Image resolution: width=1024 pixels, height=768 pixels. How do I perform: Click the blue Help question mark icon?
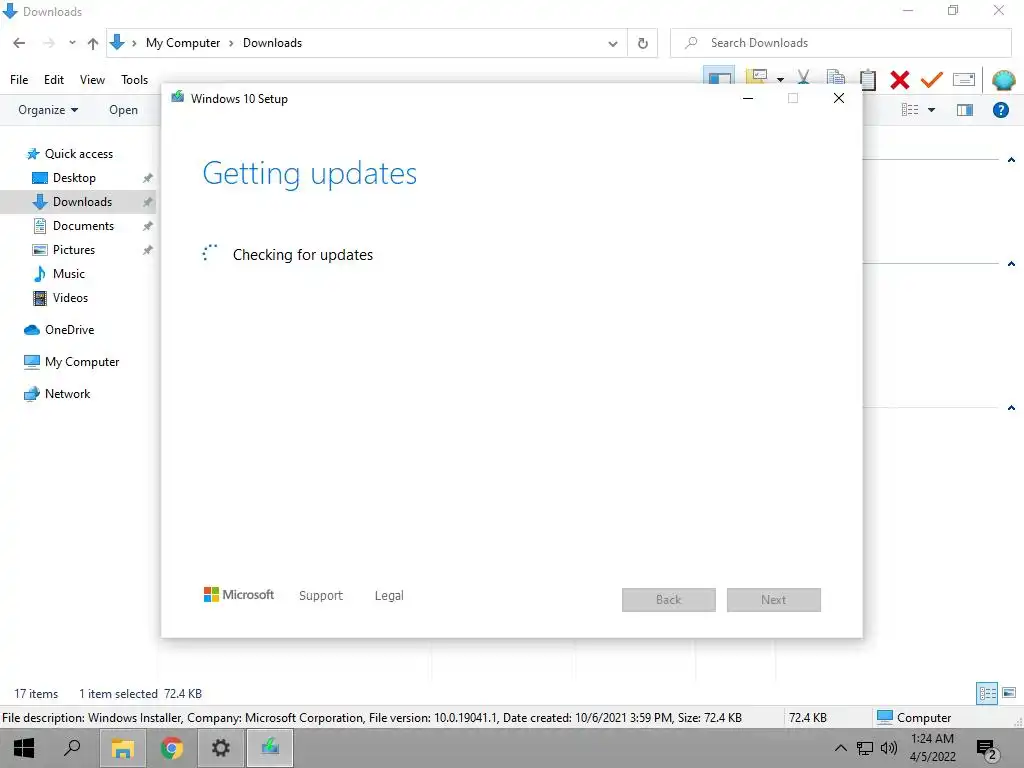click(1000, 110)
